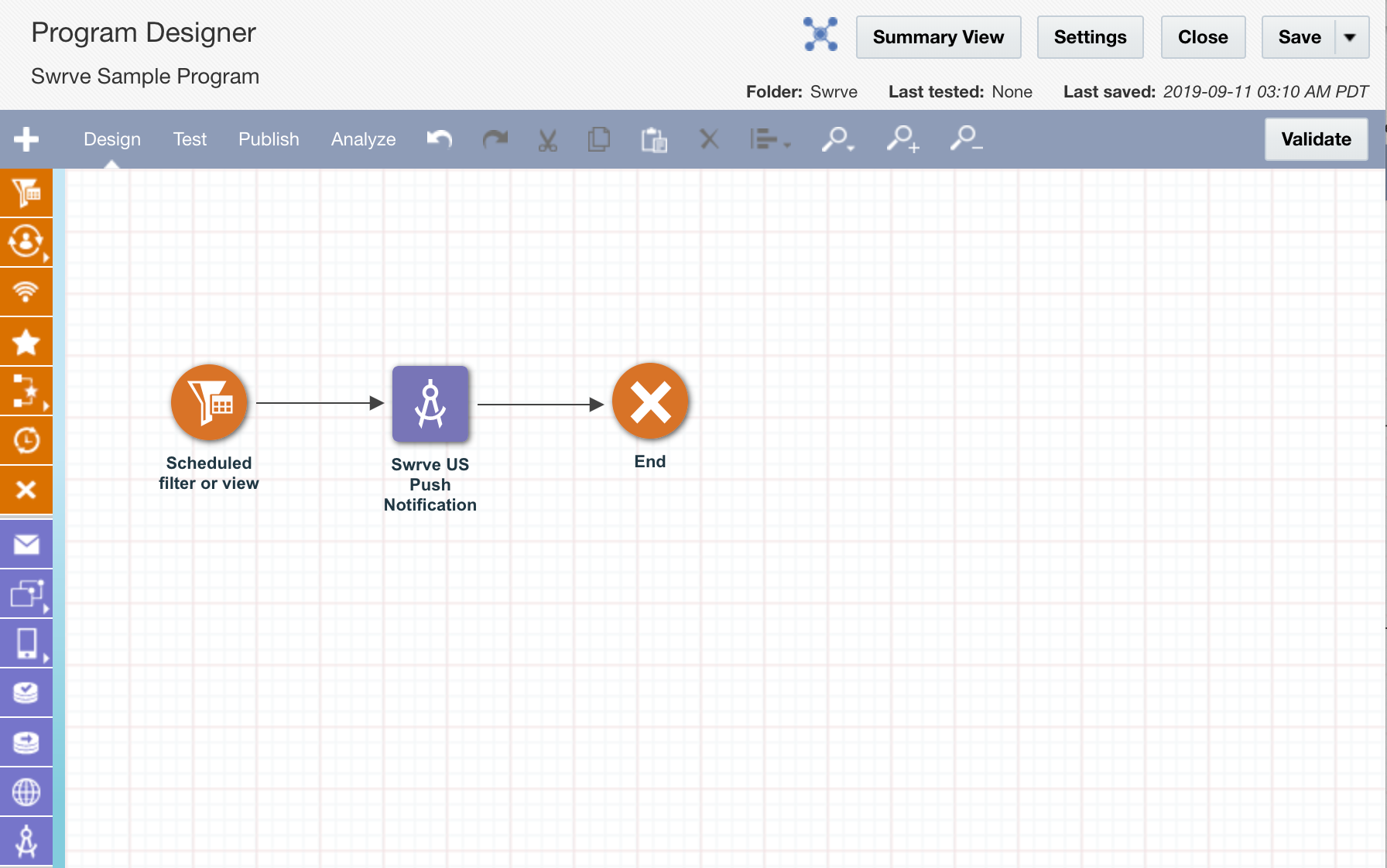Open Summary View
This screenshot has width=1387, height=868.
(938, 37)
